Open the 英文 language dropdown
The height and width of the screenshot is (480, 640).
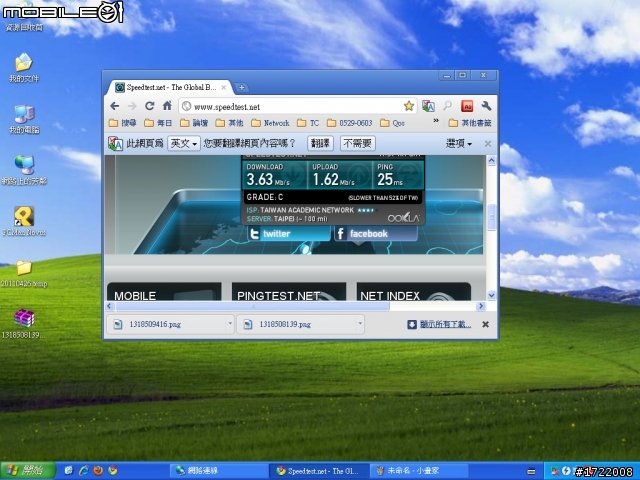(184, 143)
